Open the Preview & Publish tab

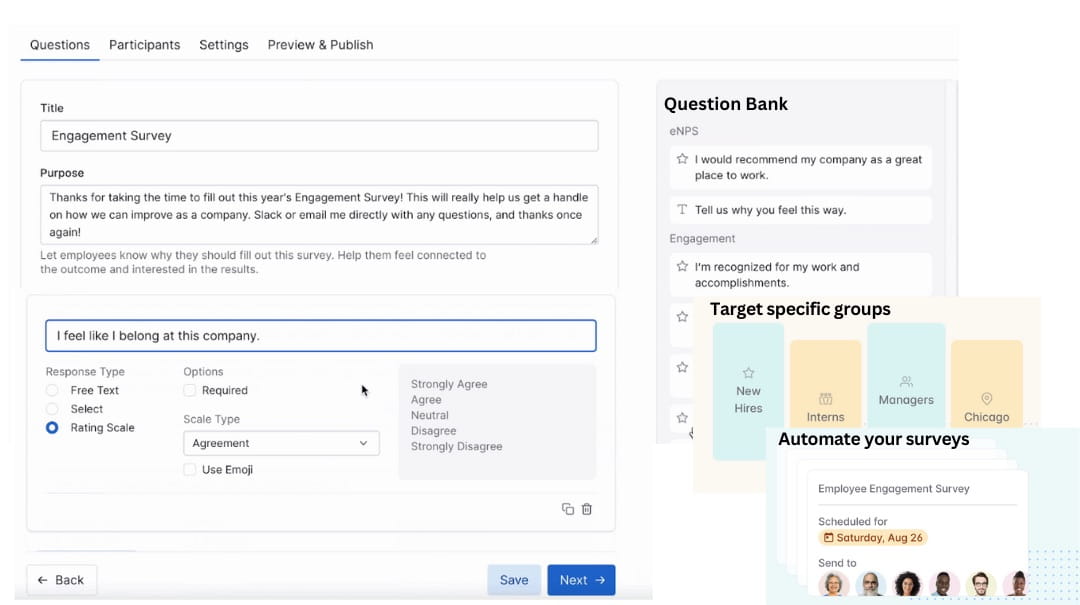(x=320, y=44)
